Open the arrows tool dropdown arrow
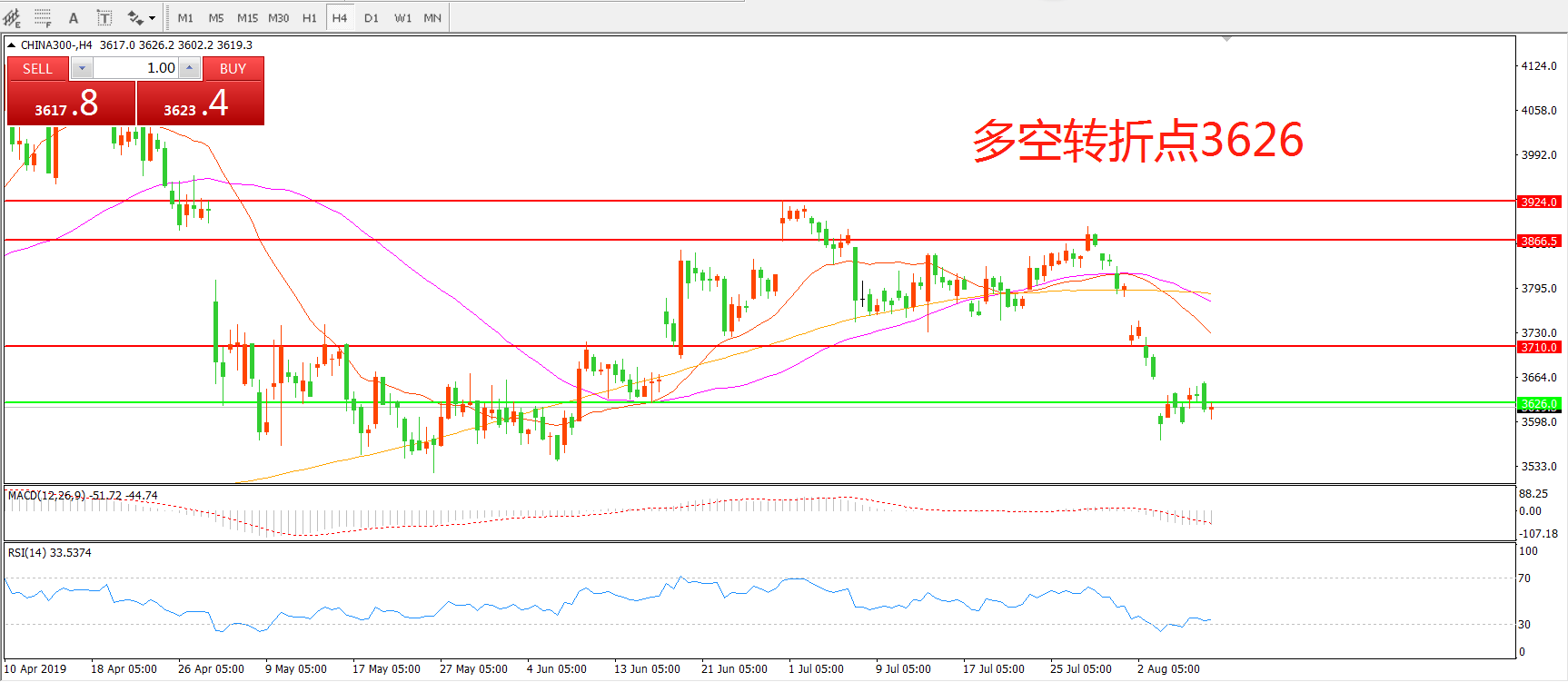The height and width of the screenshot is (682, 1568). 152,17
